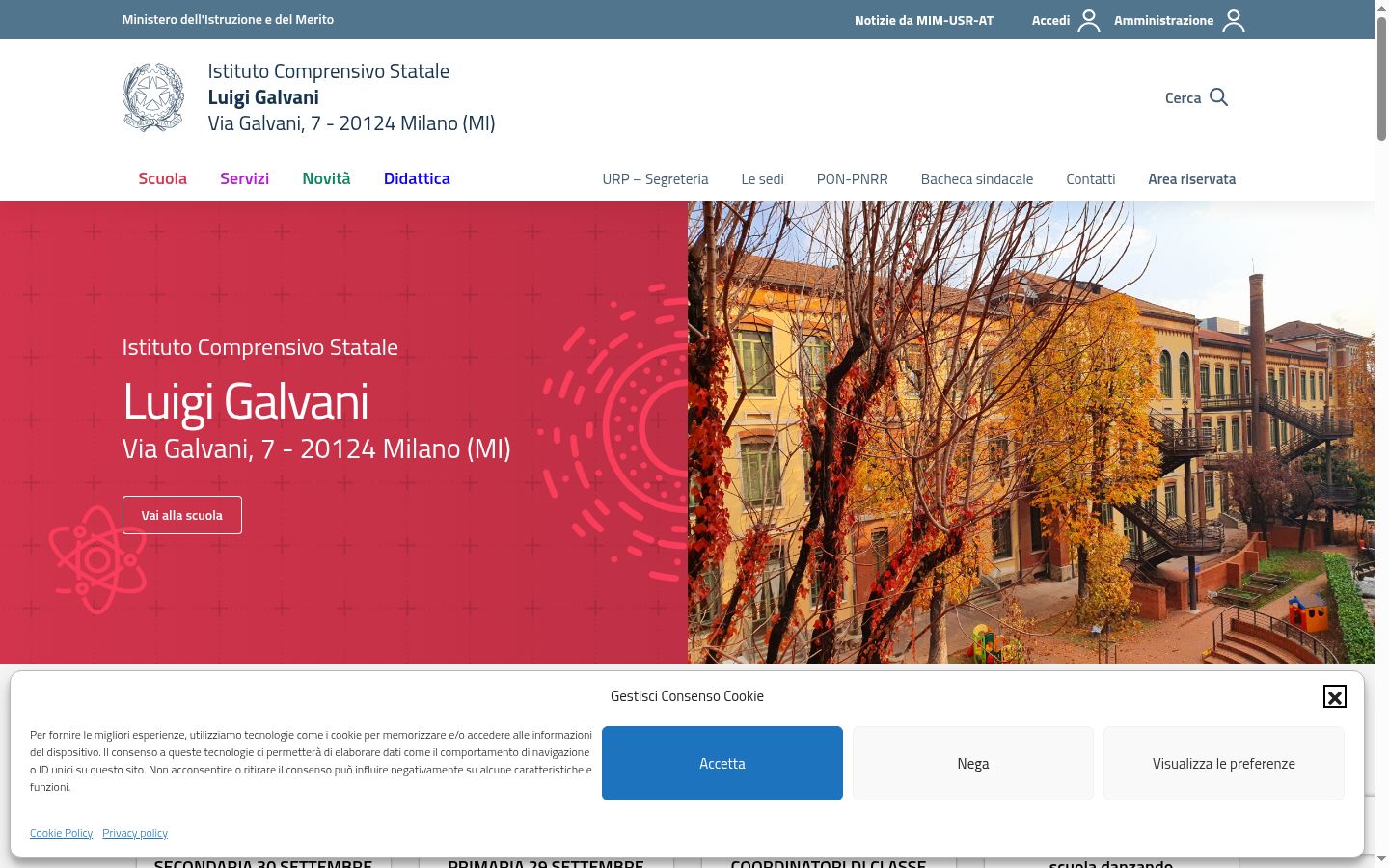1389x868 pixels.
Task: Click the scrollbar up arrow
Action: 1381,8
